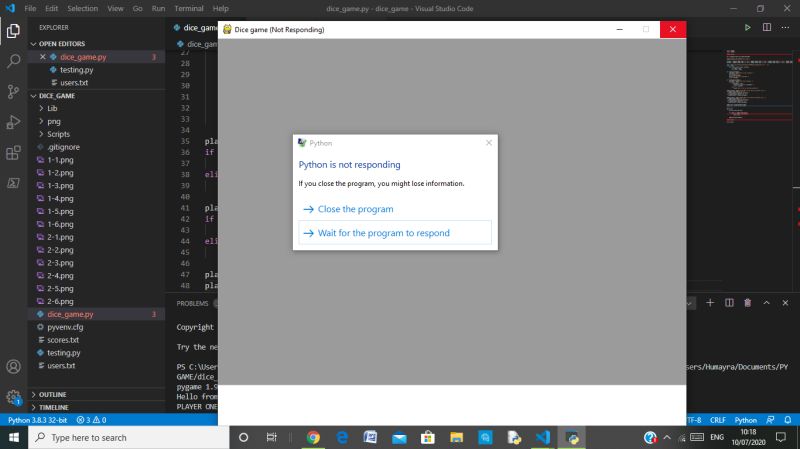Select Python 3.8.3 32-bit interpreter
Viewport: 800px width, 449px height.
pos(37,420)
